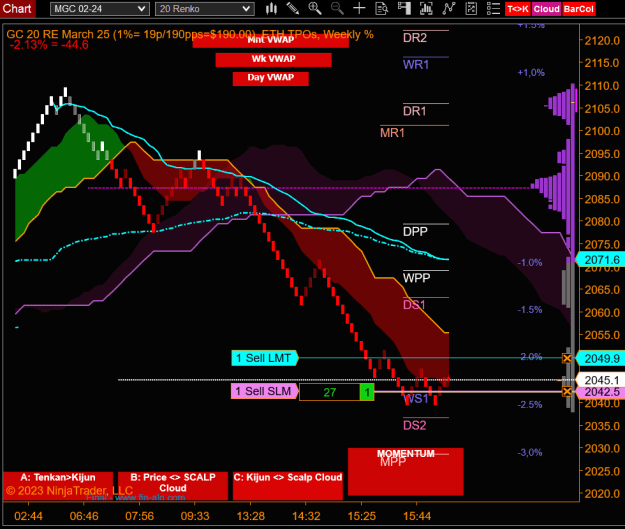This screenshot has width=625, height=529.
Task: Click the C: Kijun <> Scalp Cloud label
Action: tap(288, 486)
